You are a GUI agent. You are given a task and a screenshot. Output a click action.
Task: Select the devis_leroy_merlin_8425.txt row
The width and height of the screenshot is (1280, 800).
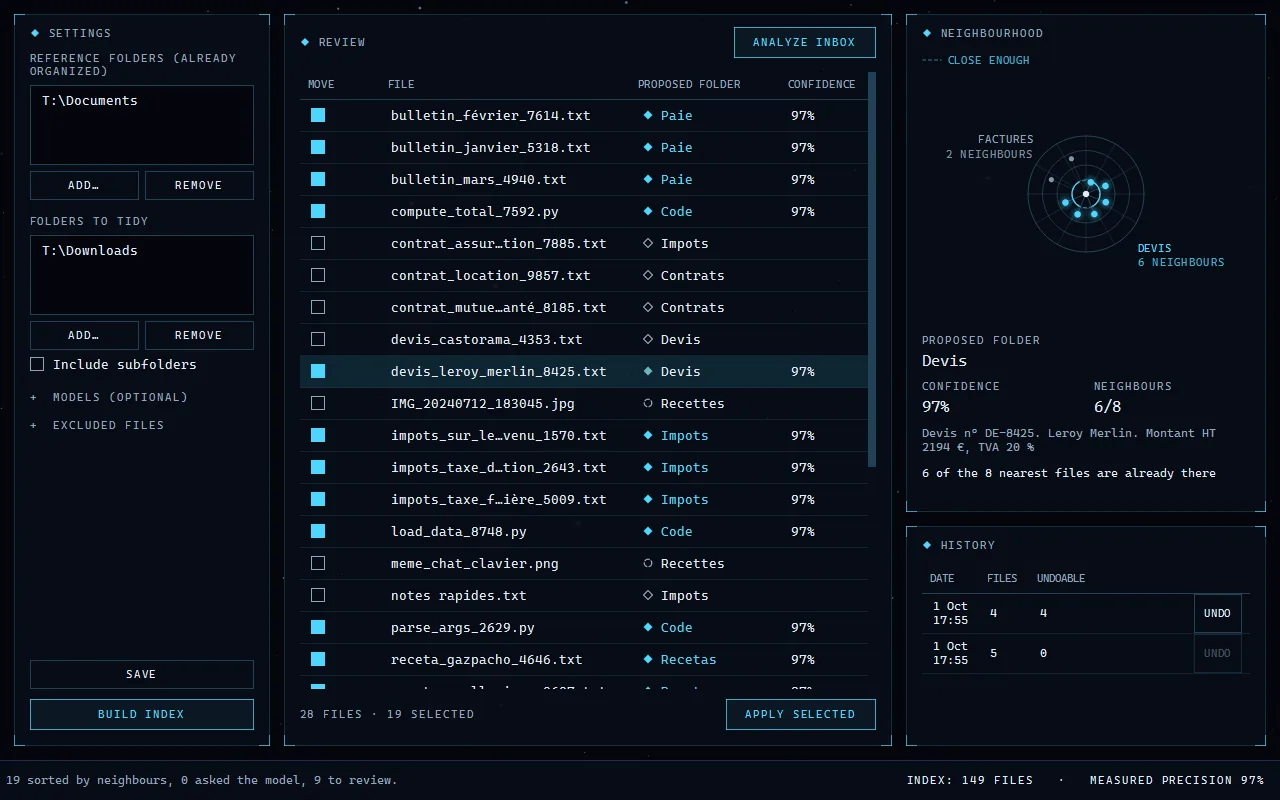click(x=584, y=371)
